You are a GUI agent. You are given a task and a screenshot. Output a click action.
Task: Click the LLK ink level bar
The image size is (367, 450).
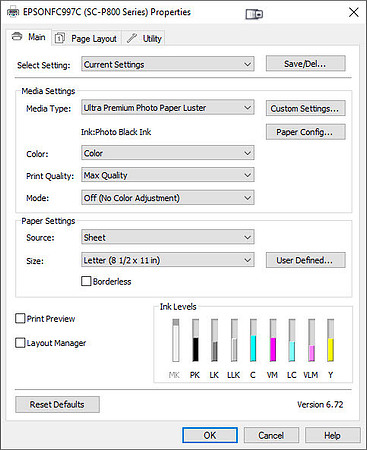(234, 340)
